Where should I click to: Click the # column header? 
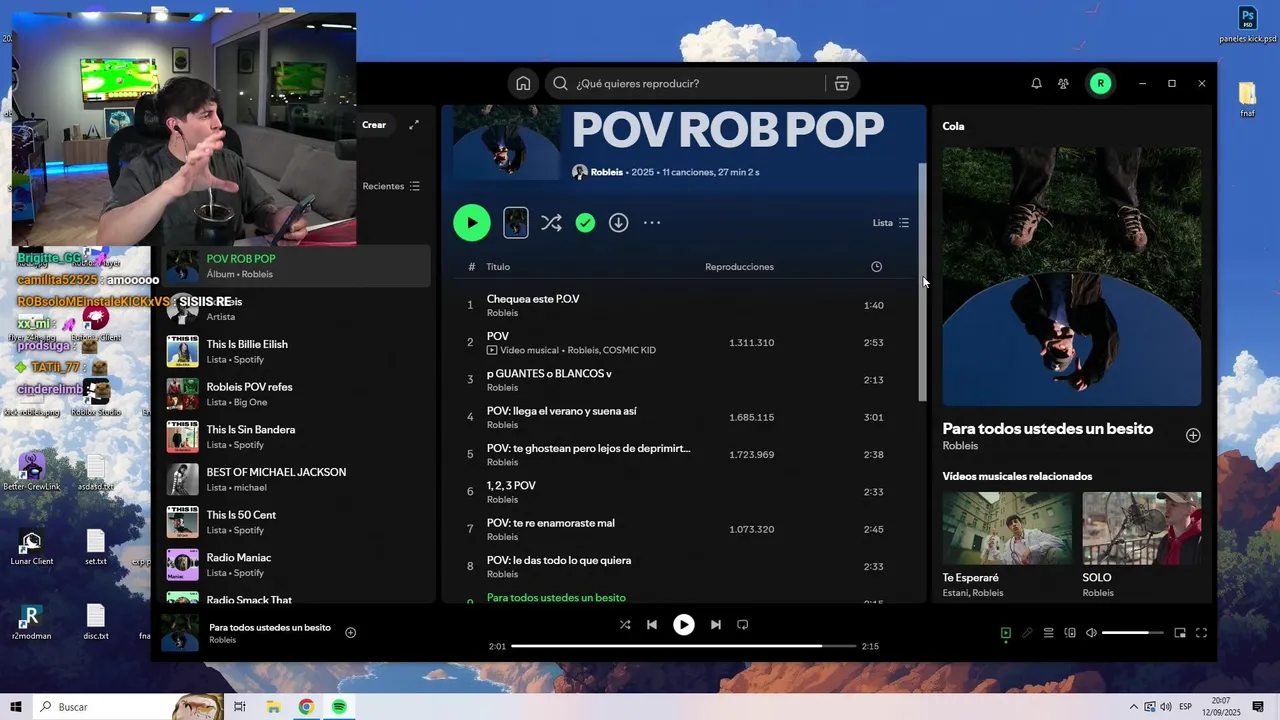(471, 267)
